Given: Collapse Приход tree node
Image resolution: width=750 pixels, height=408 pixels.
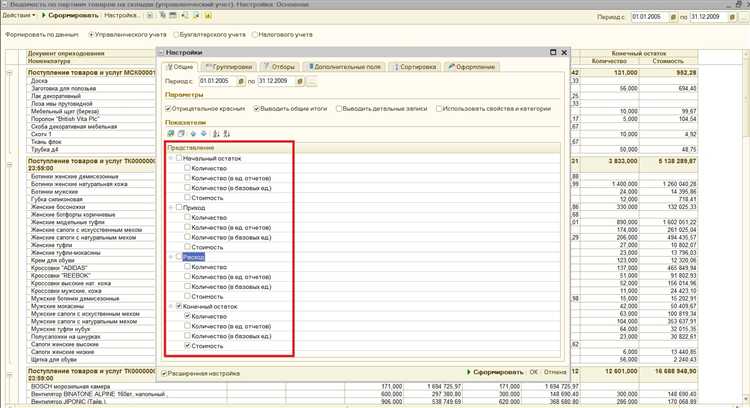Looking at the screenshot, I should tap(171, 207).
